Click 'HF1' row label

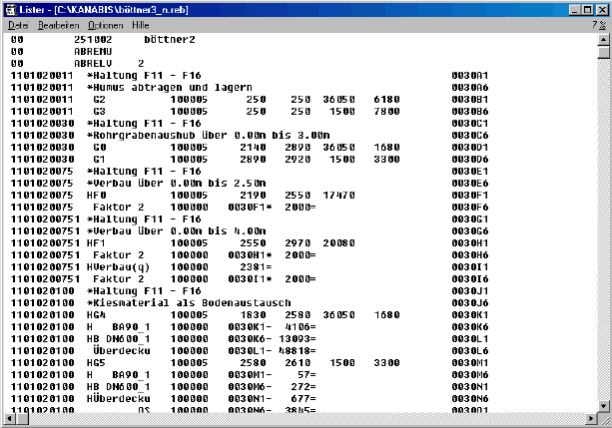96,243
